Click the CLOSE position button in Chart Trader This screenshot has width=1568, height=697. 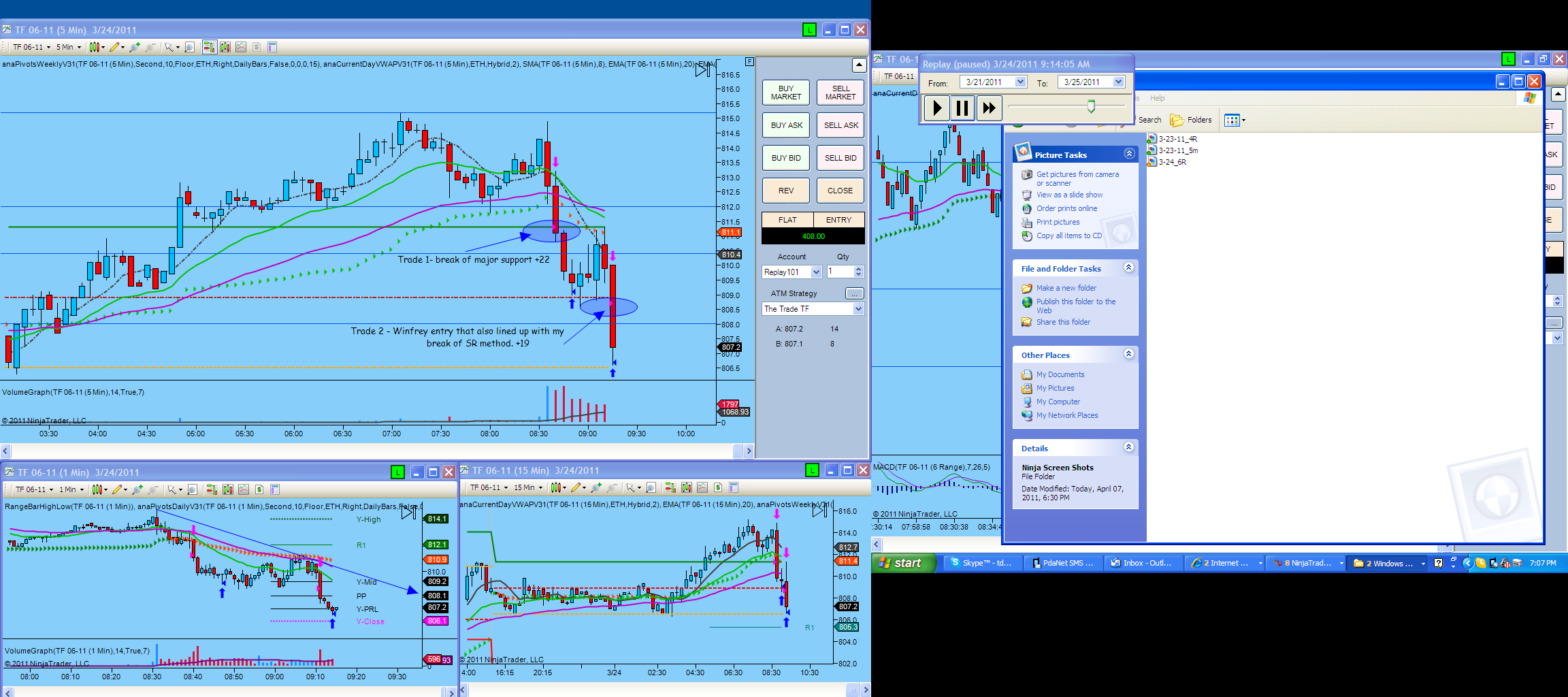tap(840, 191)
